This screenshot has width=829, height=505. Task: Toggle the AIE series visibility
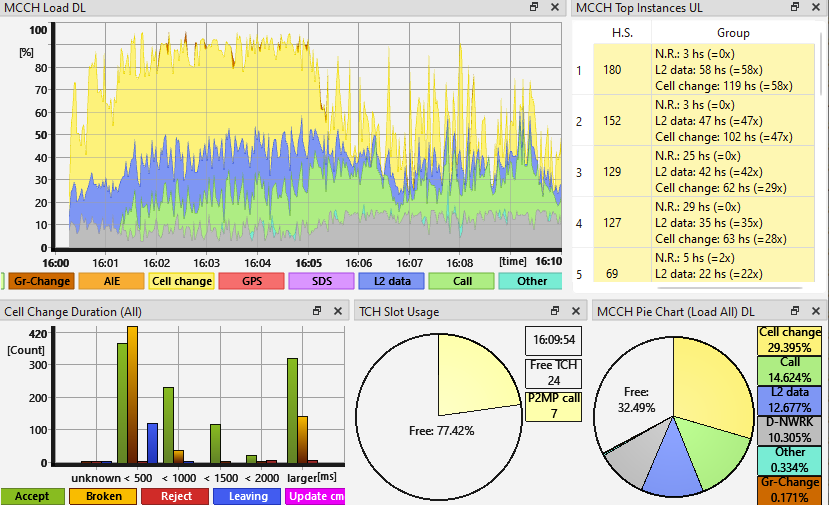pos(111,281)
